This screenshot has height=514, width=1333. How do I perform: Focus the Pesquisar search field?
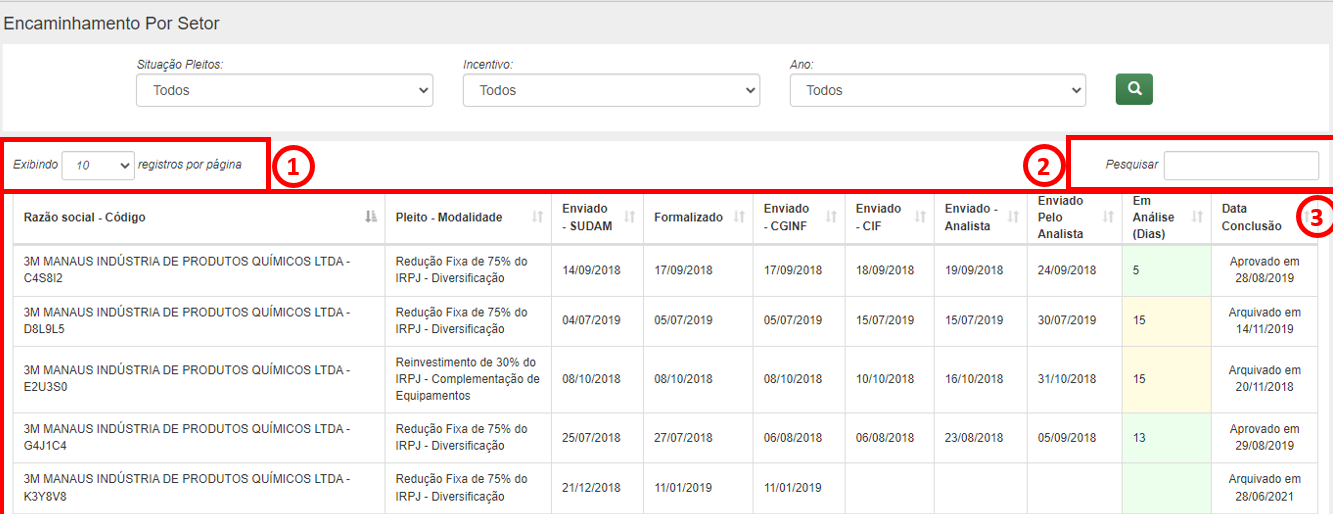(x=1241, y=165)
